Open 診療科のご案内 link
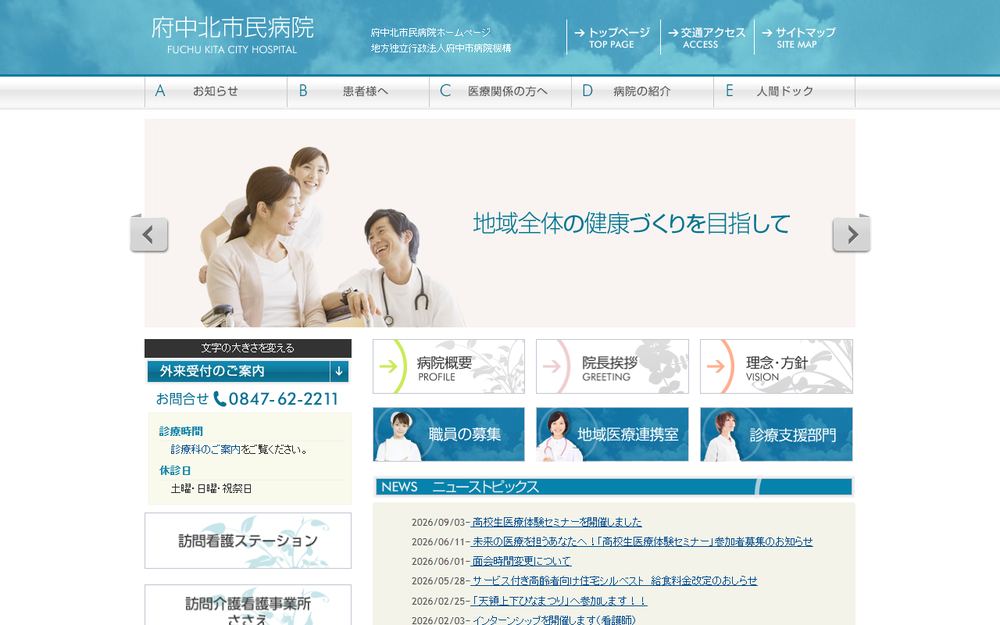 [x=205, y=450]
